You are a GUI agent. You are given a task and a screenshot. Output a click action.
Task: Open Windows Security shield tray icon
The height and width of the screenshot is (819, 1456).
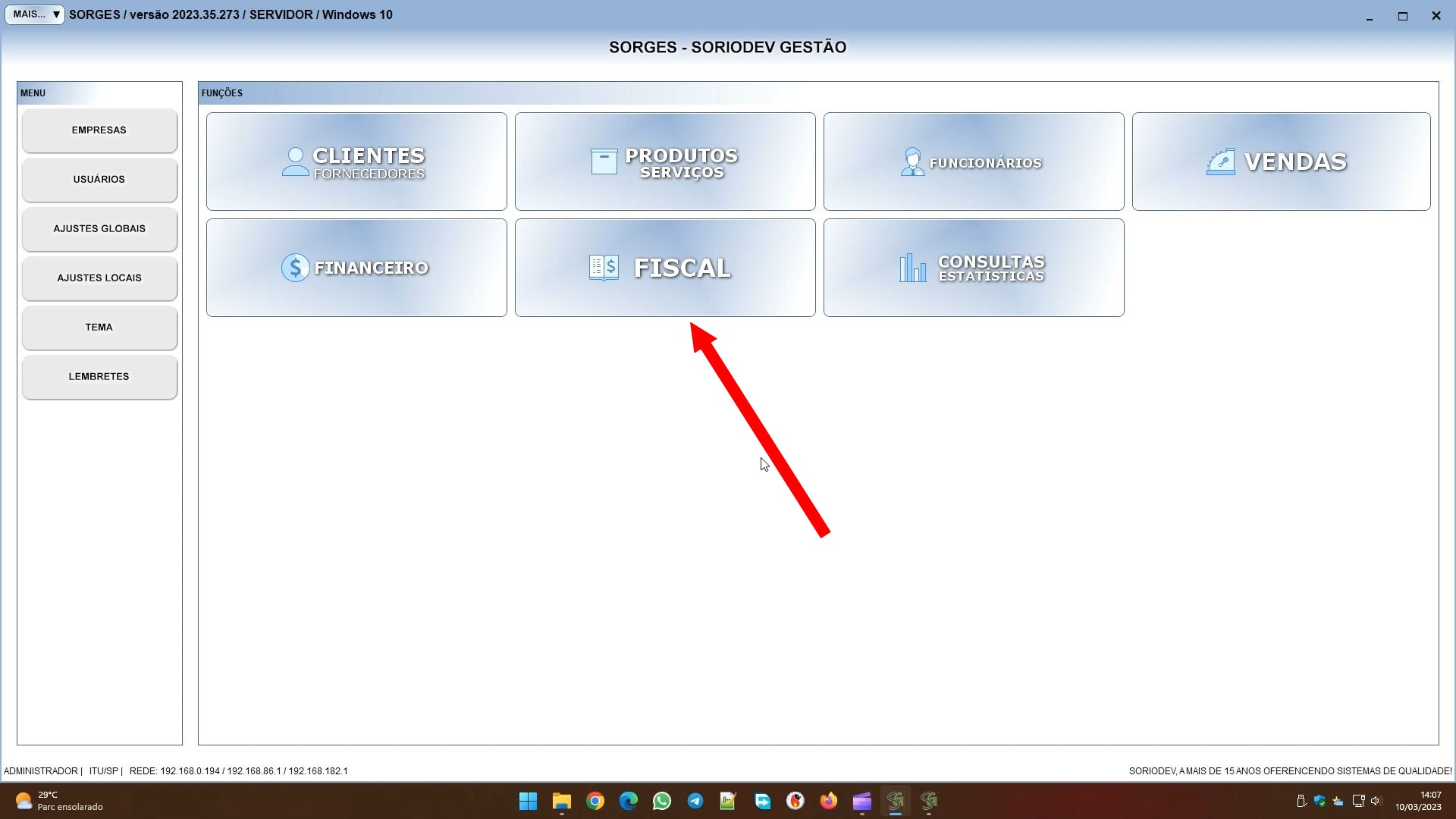tap(1320, 801)
